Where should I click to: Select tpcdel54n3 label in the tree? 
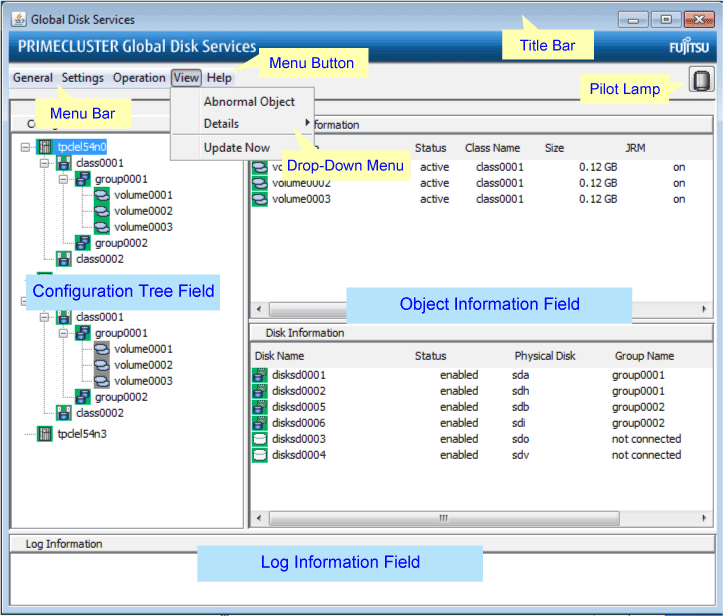click(x=82, y=434)
